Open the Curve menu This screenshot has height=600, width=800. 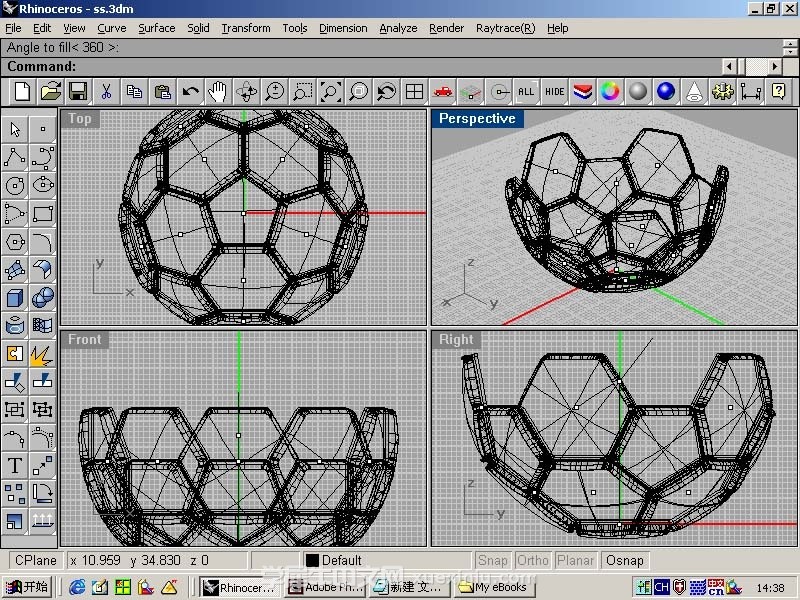pos(112,28)
